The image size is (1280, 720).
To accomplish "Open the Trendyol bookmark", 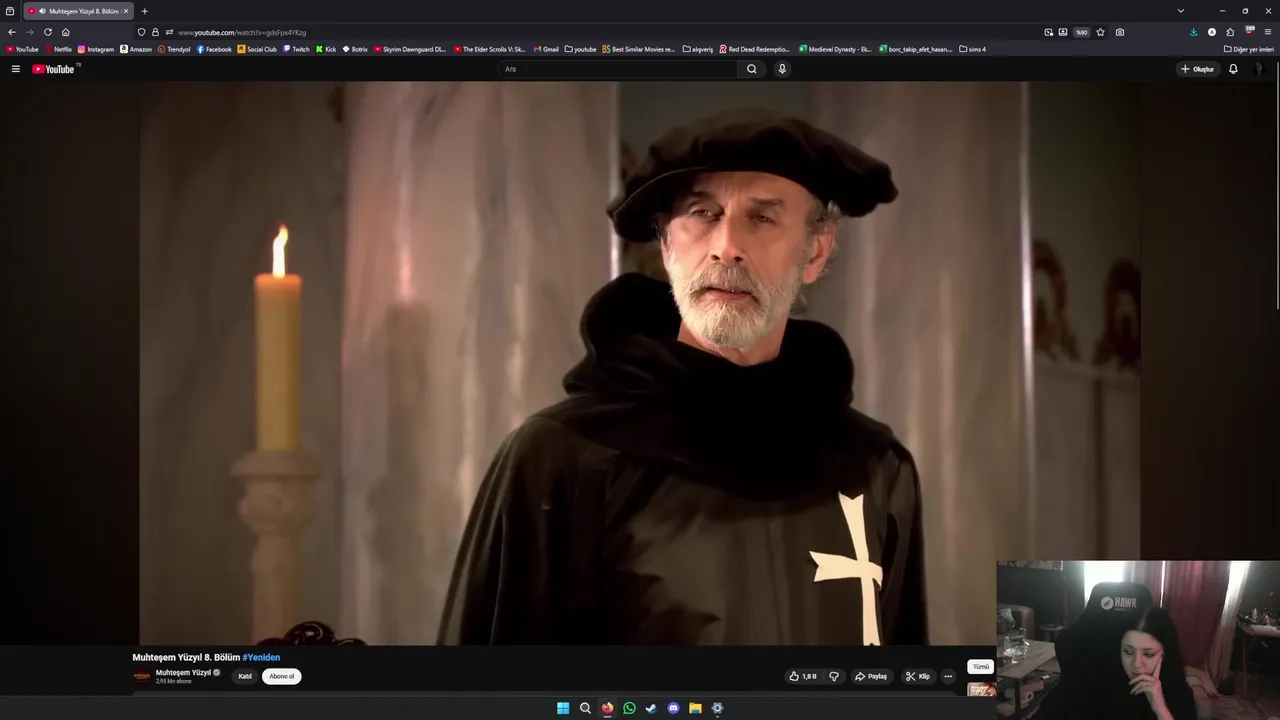I will [174, 49].
